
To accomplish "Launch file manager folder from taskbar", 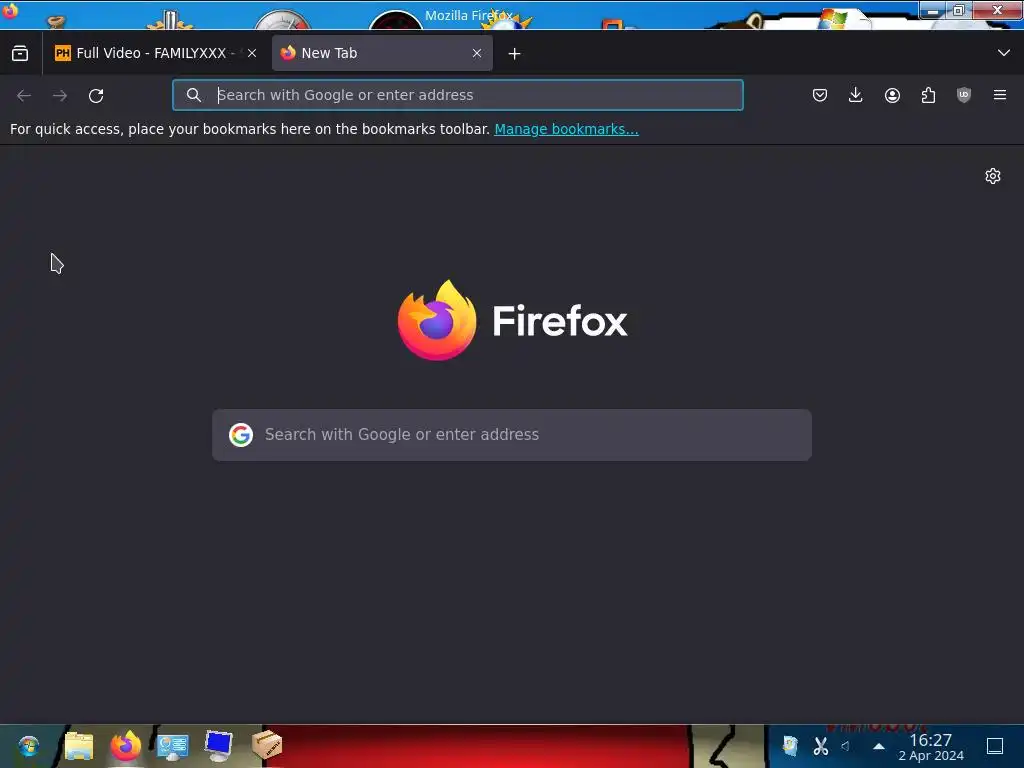I will pos(79,746).
